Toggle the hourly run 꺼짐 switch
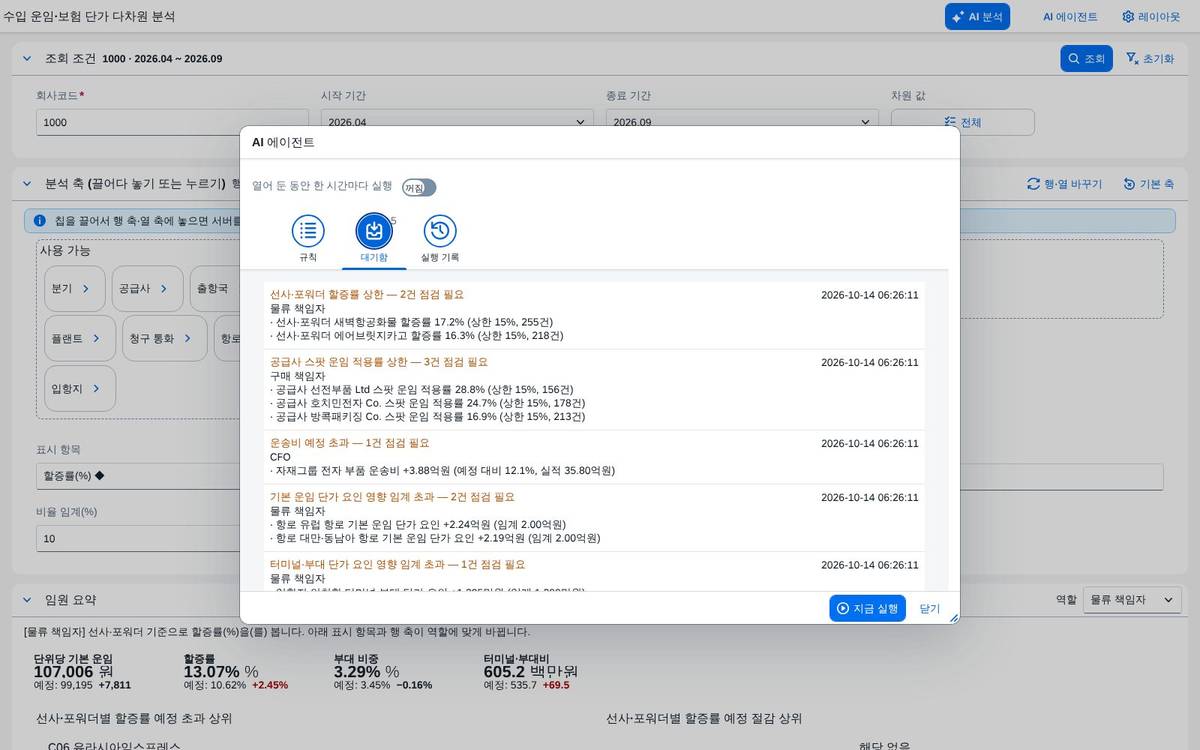This screenshot has height=750, width=1200. point(419,187)
